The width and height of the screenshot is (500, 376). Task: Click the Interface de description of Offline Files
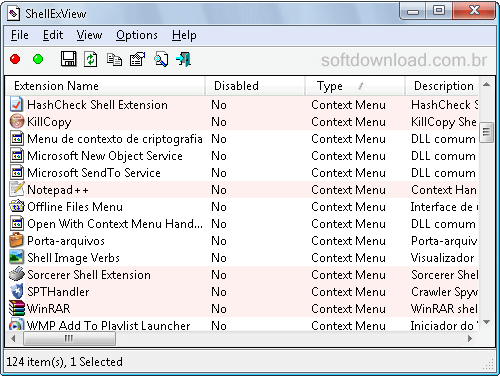pyautogui.click(x=444, y=207)
